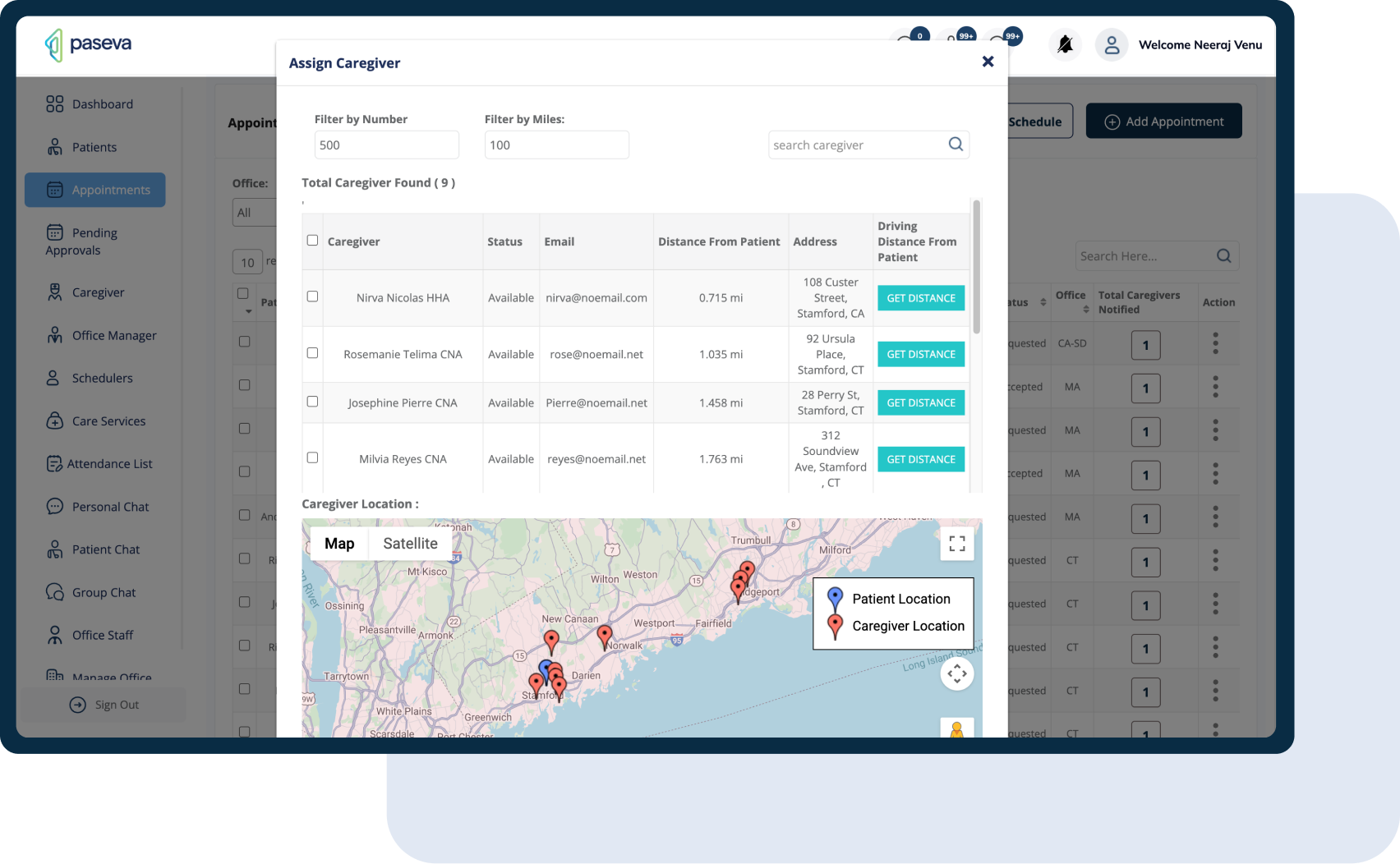Open Patients from sidebar

click(81, 147)
